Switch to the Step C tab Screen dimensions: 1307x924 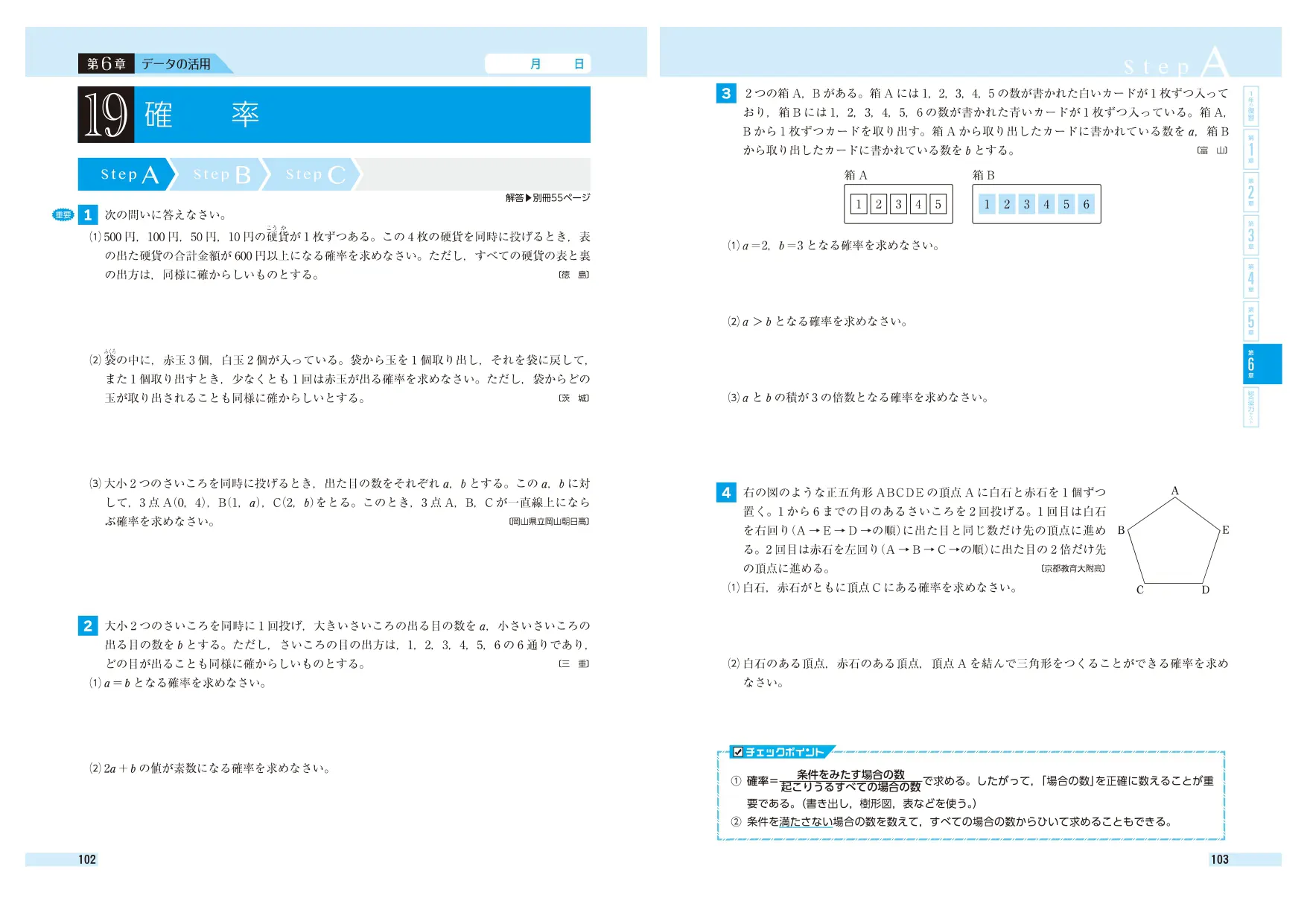pyautogui.click(x=315, y=174)
